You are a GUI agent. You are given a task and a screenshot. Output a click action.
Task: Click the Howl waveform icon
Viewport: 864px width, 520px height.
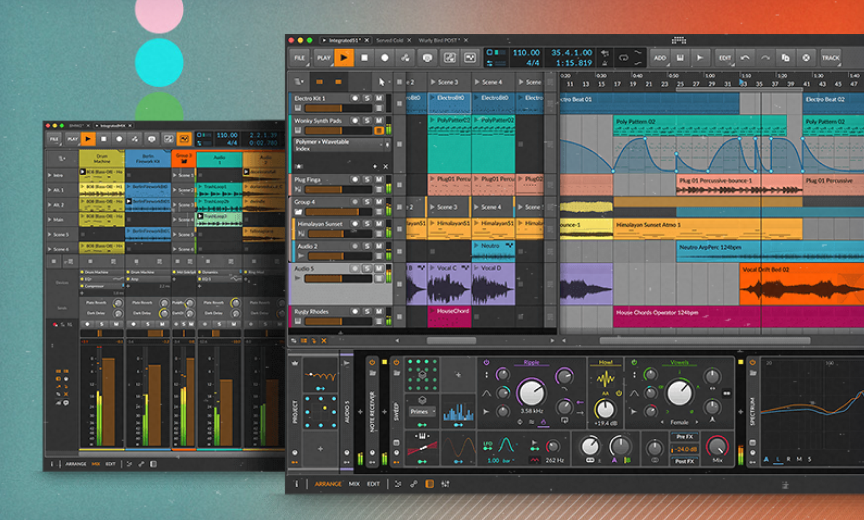pyautogui.click(x=606, y=380)
